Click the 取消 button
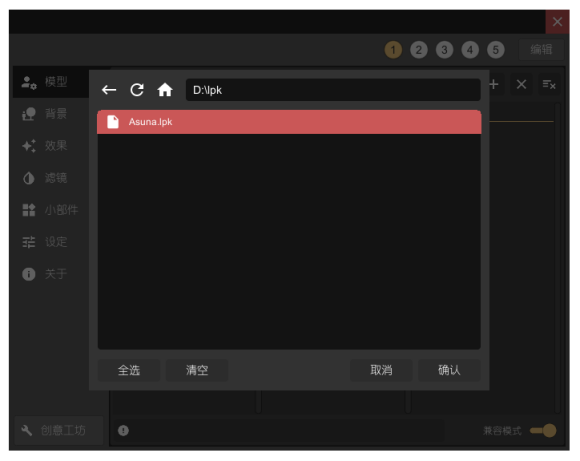580x461 pixels. click(x=381, y=370)
